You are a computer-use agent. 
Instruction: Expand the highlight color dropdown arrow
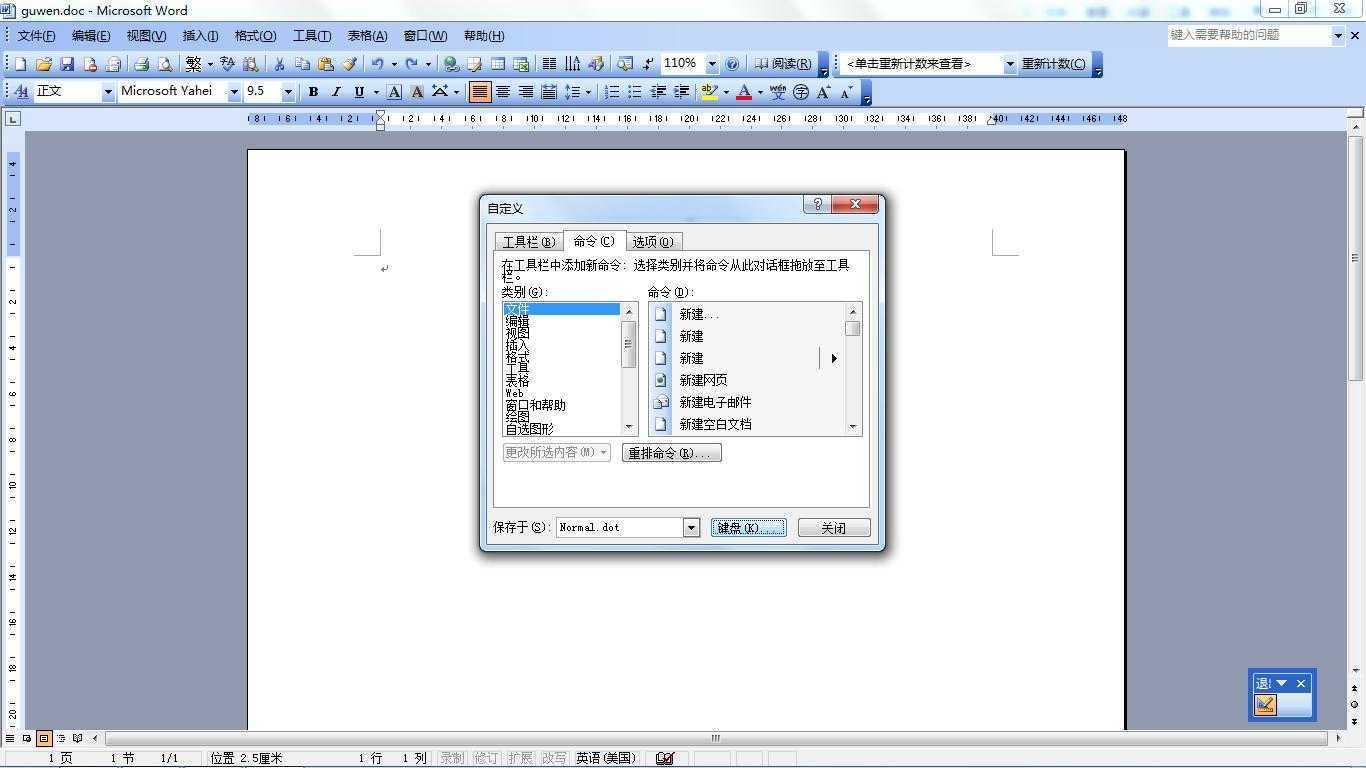726,92
